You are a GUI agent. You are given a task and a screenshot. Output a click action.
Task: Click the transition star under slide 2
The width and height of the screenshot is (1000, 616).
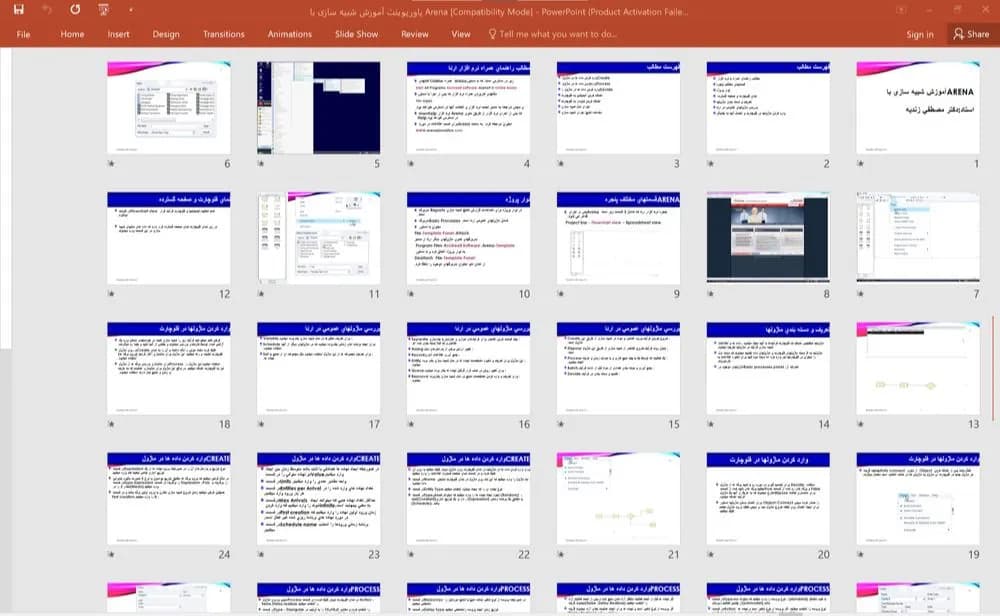click(710, 164)
